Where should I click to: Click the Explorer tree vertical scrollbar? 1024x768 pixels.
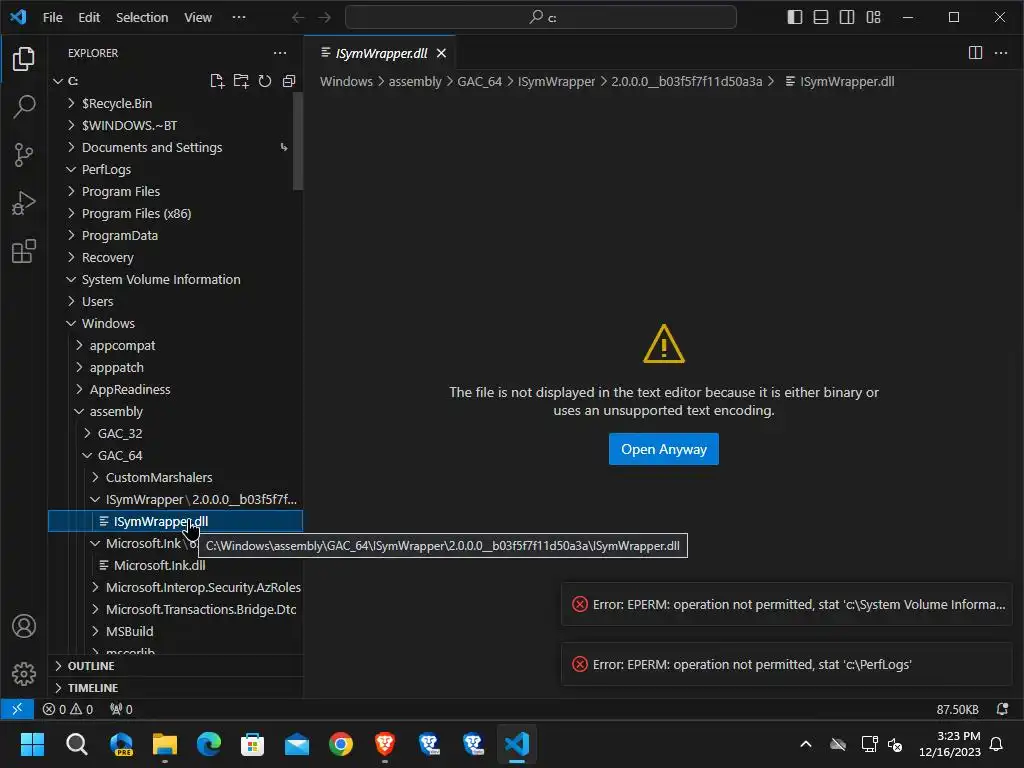point(298,141)
